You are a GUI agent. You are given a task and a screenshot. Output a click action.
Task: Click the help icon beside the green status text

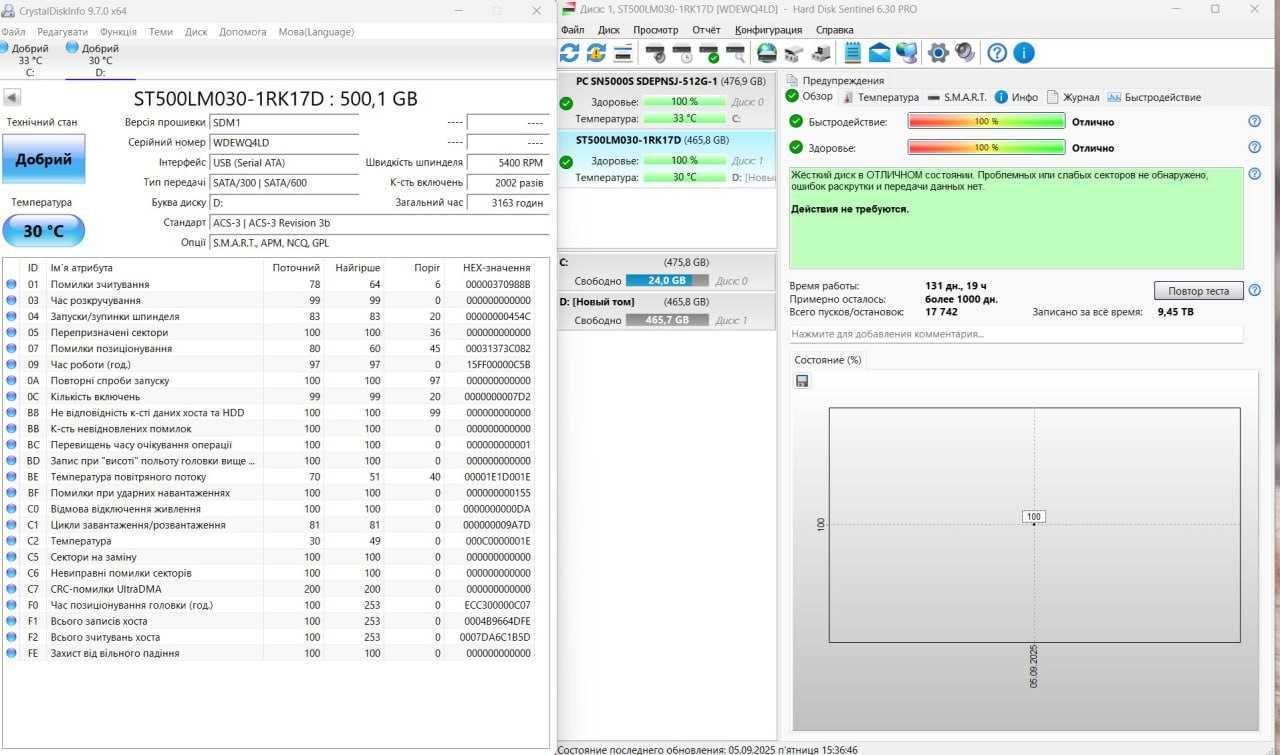tap(1255, 174)
